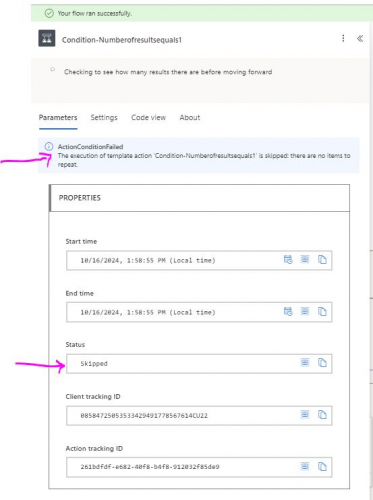This screenshot has width=373, height=500.
Task: Click the 'Status' label
Action: point(75,345)
